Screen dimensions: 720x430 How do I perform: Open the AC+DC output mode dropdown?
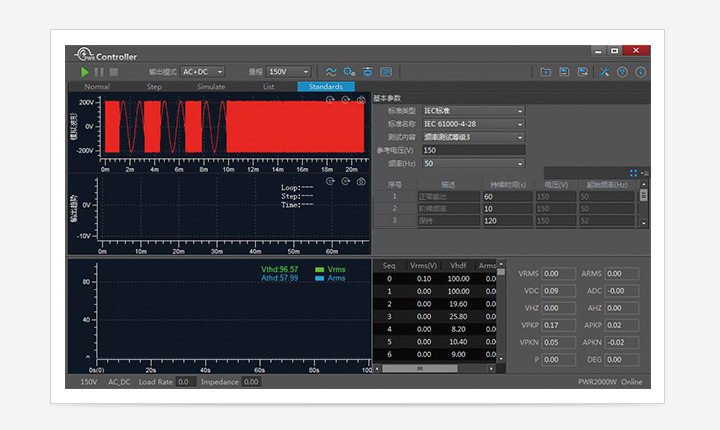pyautogui.click(x=202, y=72)
